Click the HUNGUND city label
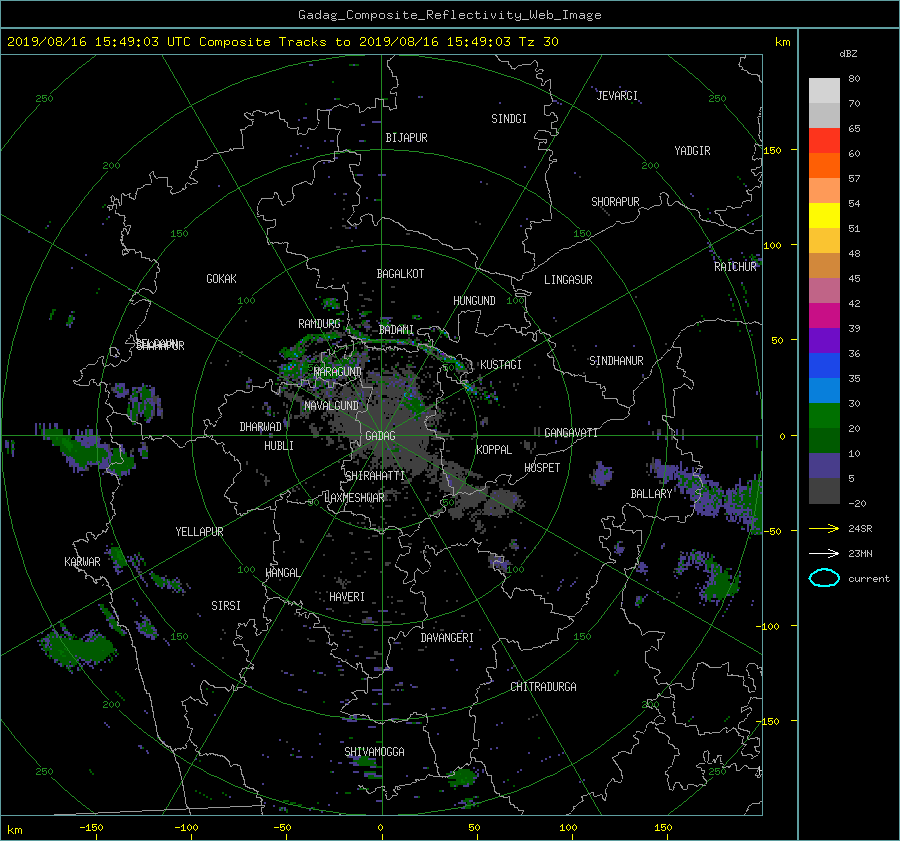The height and width of the screenshot is (841, 900). tap(474, 301)
